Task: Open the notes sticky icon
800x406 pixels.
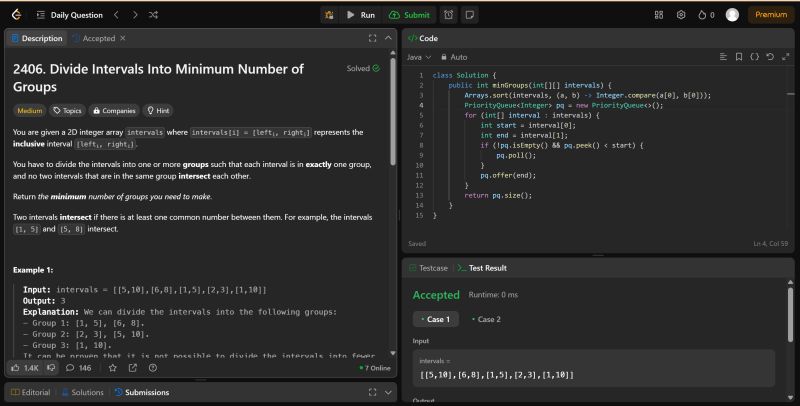Action: click(470, 15)
